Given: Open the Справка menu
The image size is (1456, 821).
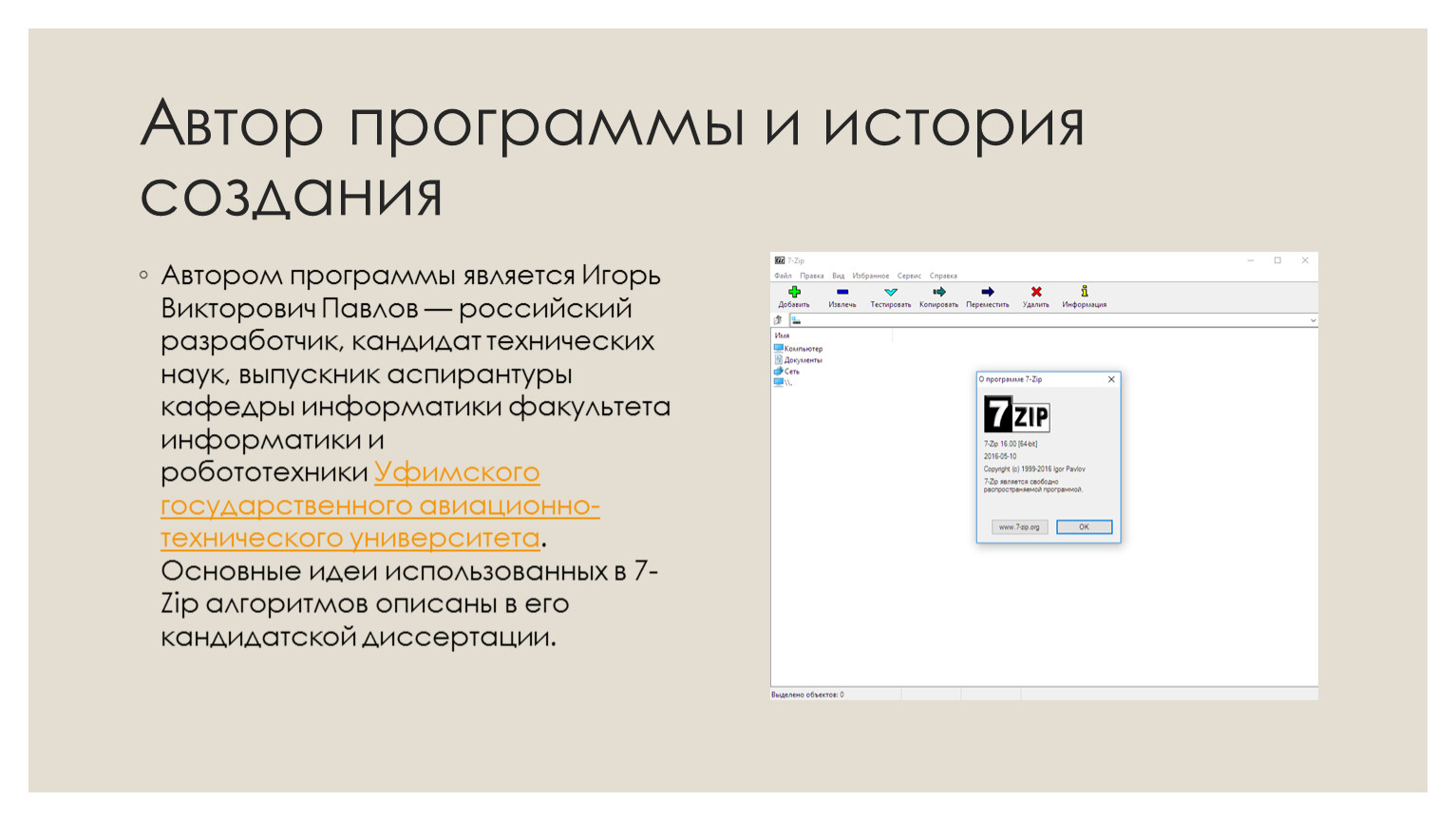Looking at the screenshot, I should pyautogui.click(x=943, y=276).
